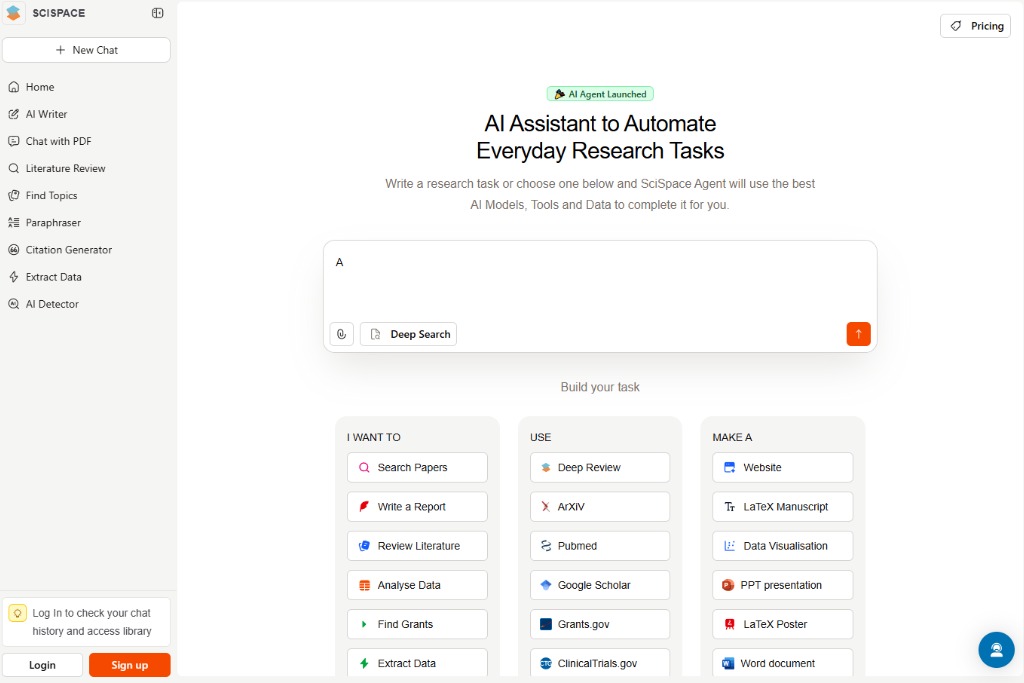Collapse the sidebar using panel toggle icon
Image resolution: width=1024 pixels, height=683 pixels.
(157, 13)
